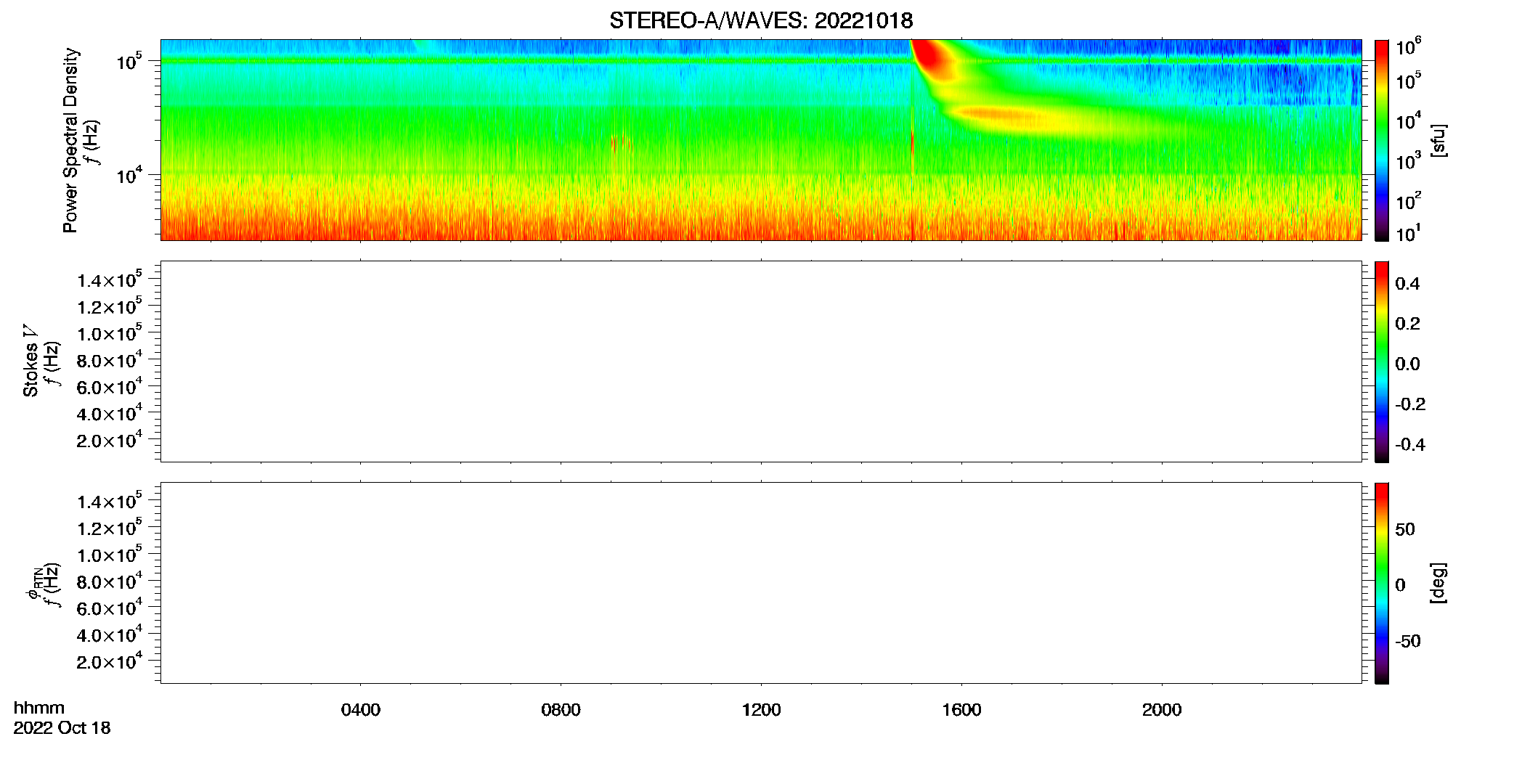Click the hhmm axis caption

tap(39, 708)
